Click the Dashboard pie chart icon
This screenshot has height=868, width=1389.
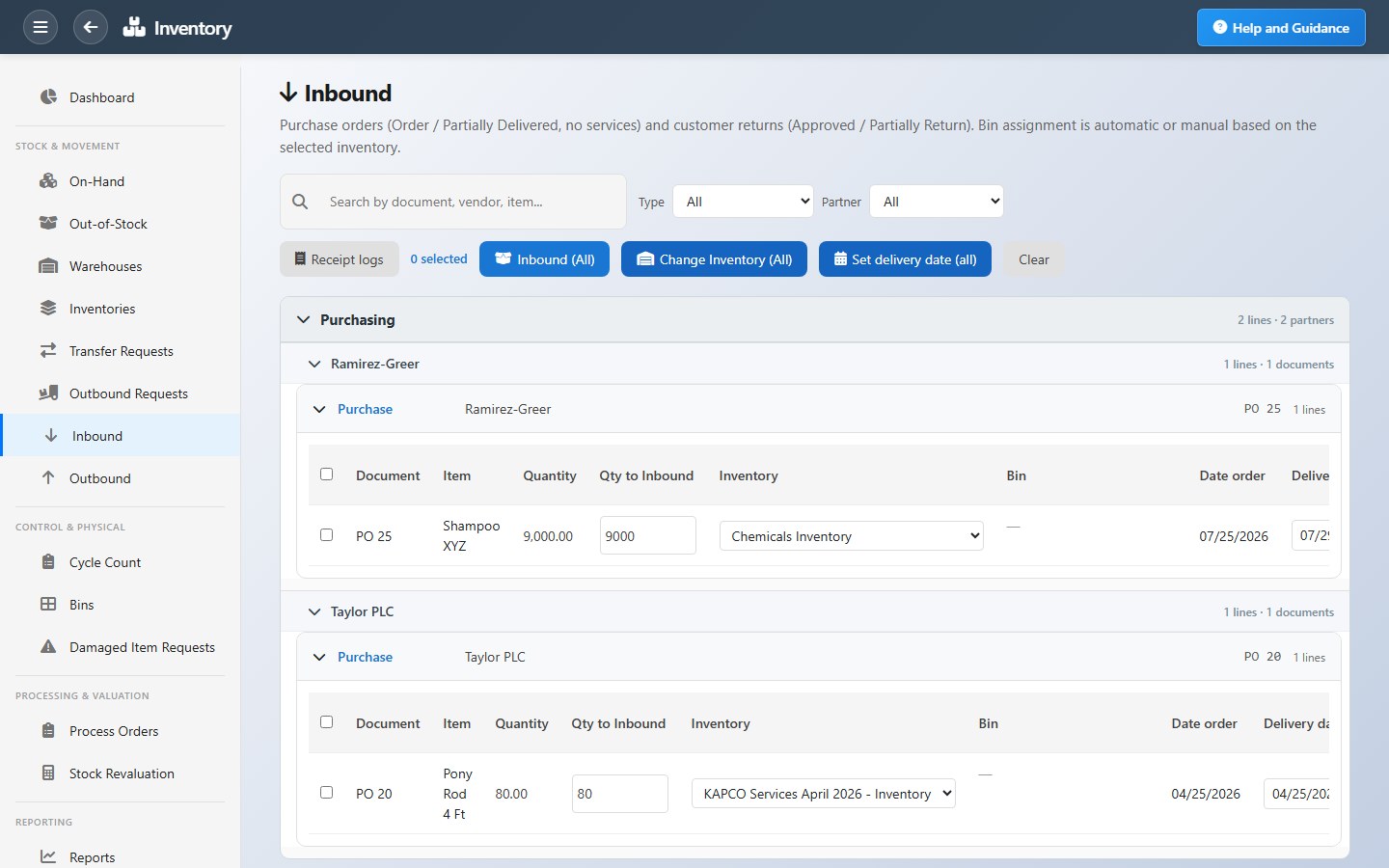[48, 96]
